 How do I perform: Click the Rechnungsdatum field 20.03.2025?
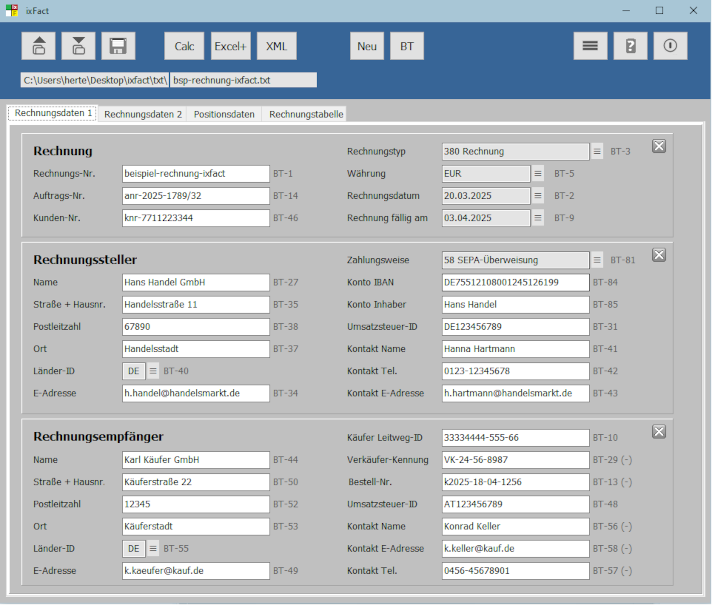[x=486, y=196]
